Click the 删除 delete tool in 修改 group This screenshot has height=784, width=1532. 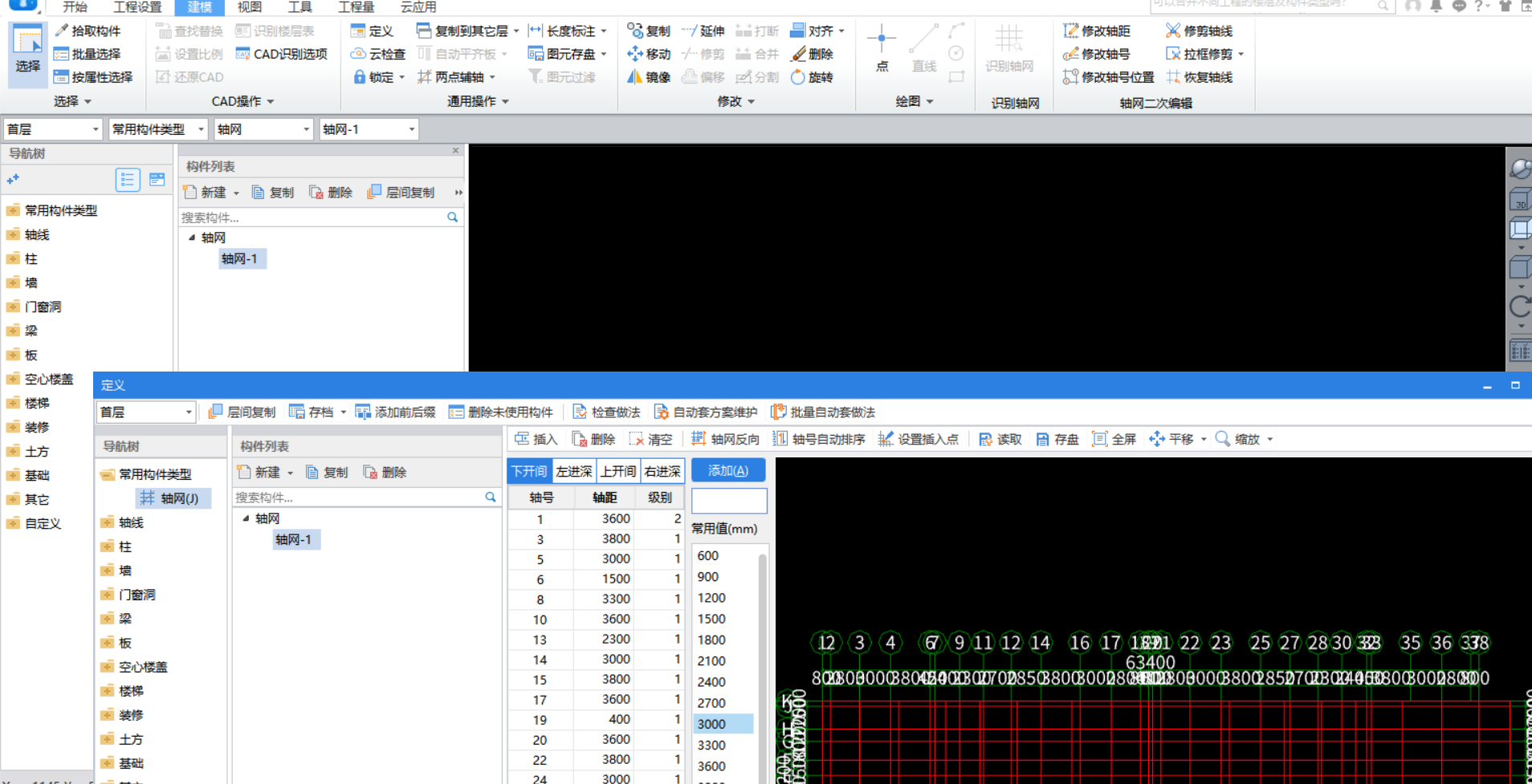click(812, 54)
